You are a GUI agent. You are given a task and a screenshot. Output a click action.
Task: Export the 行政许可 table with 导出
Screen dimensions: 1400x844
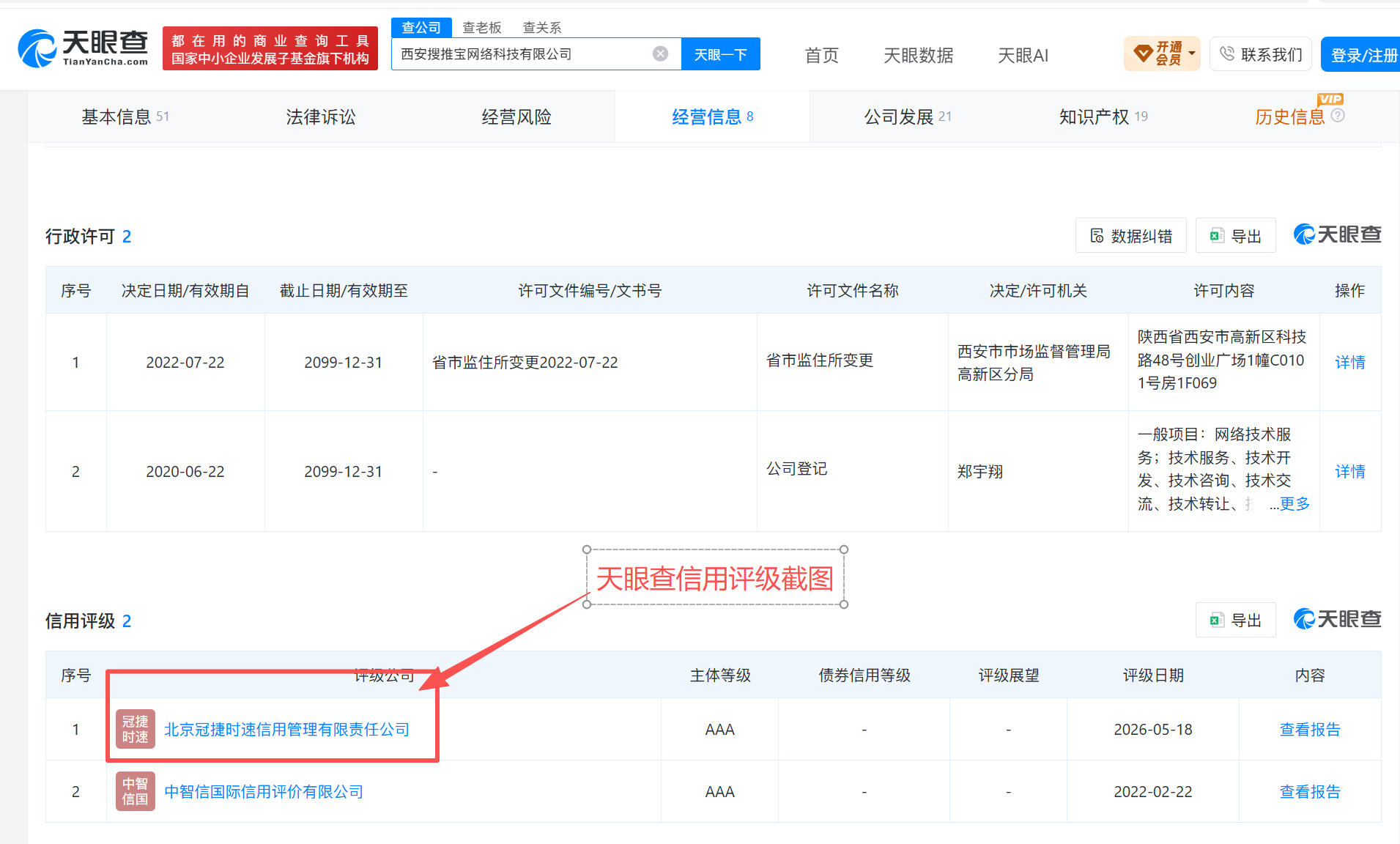click(1236, 236)
